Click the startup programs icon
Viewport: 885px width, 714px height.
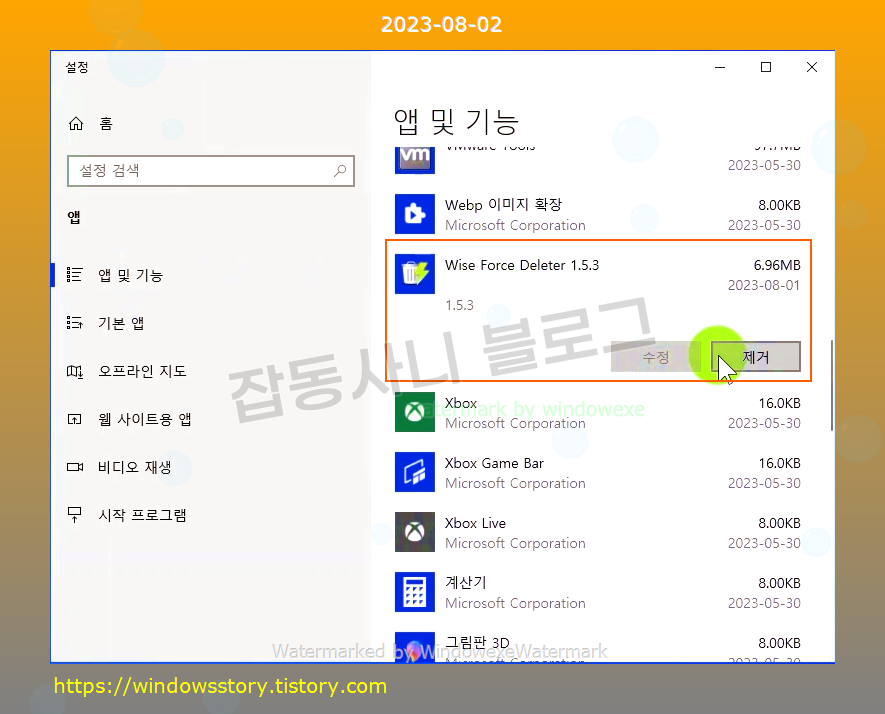[75, 515]
